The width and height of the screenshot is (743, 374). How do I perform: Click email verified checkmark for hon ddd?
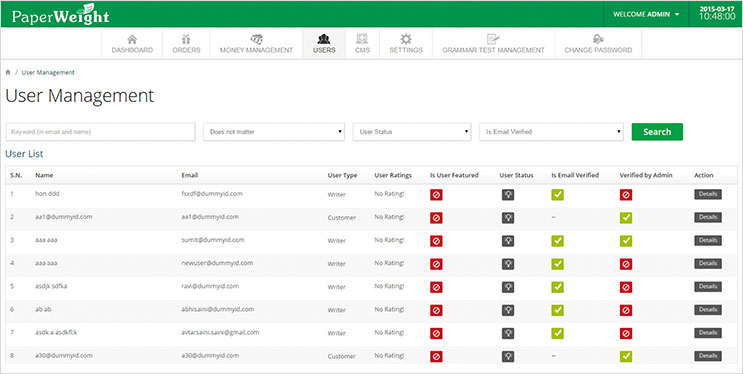click(x=558, y=194)
